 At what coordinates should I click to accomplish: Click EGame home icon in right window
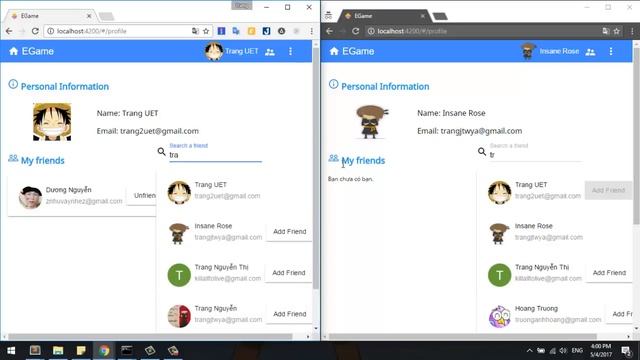pos(334,51)
